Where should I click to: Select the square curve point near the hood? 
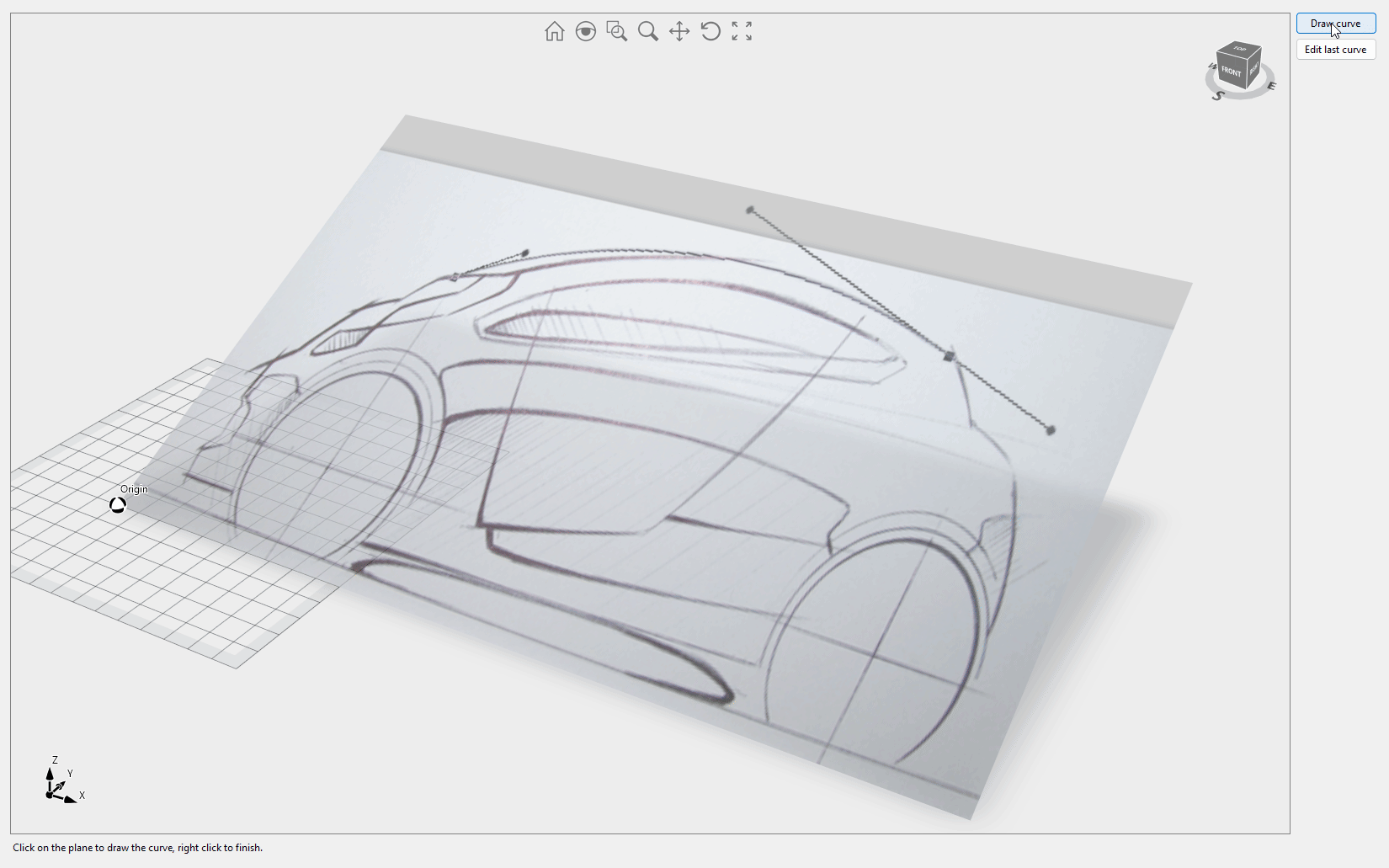[455, 277]
